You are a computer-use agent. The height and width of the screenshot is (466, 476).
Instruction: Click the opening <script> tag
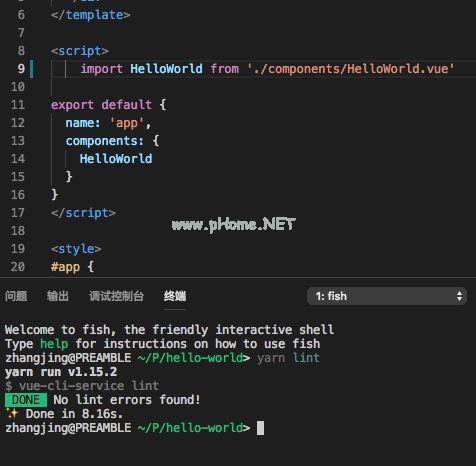[x=80, y=51]
